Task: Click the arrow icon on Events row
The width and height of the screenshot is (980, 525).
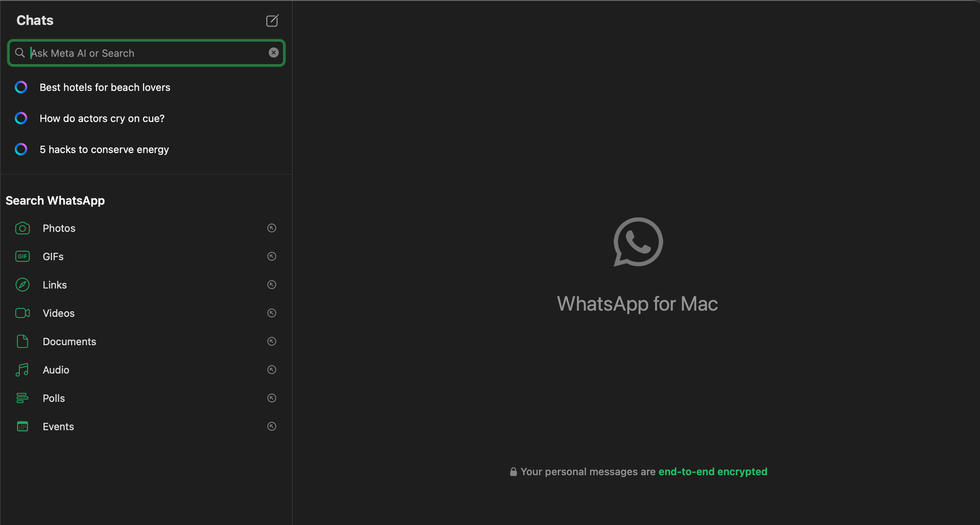Action: point(271,427)
